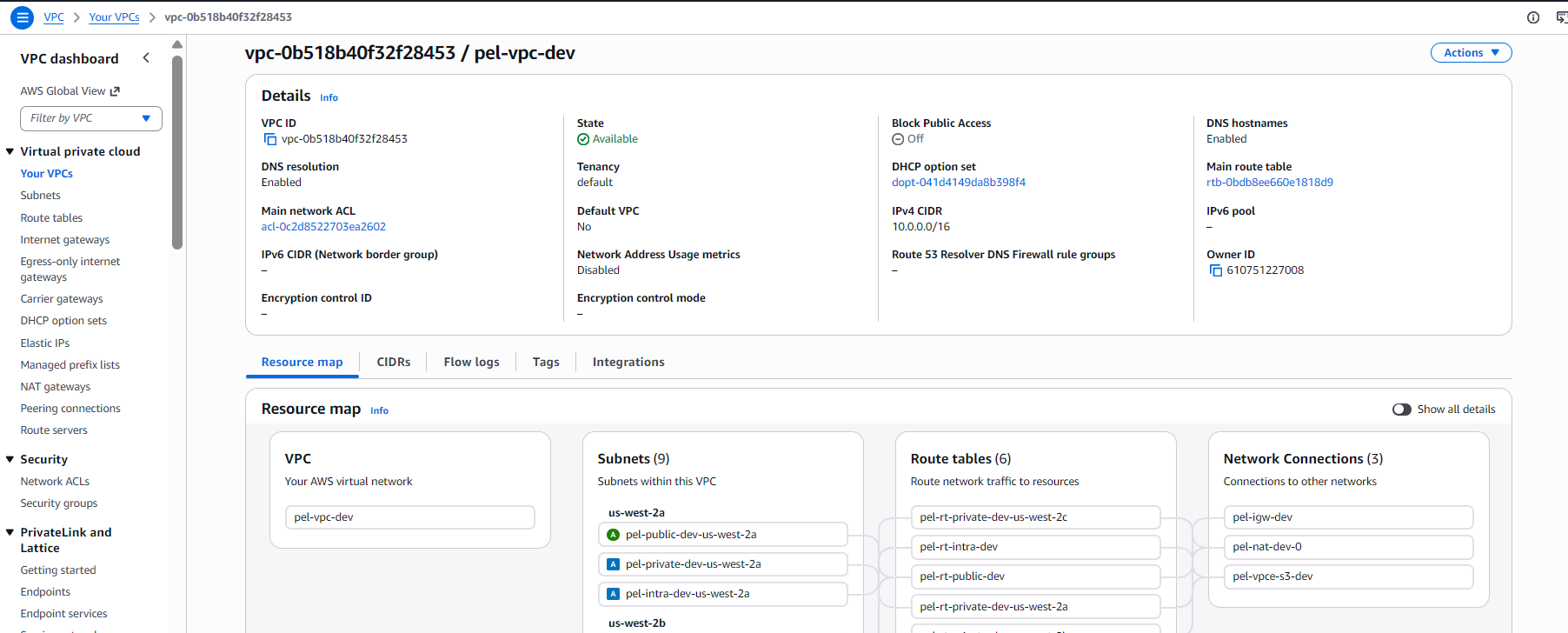Click the circled info icon in the top bar
Viewport: 1568px width, 633px height.
(1533, 17)
